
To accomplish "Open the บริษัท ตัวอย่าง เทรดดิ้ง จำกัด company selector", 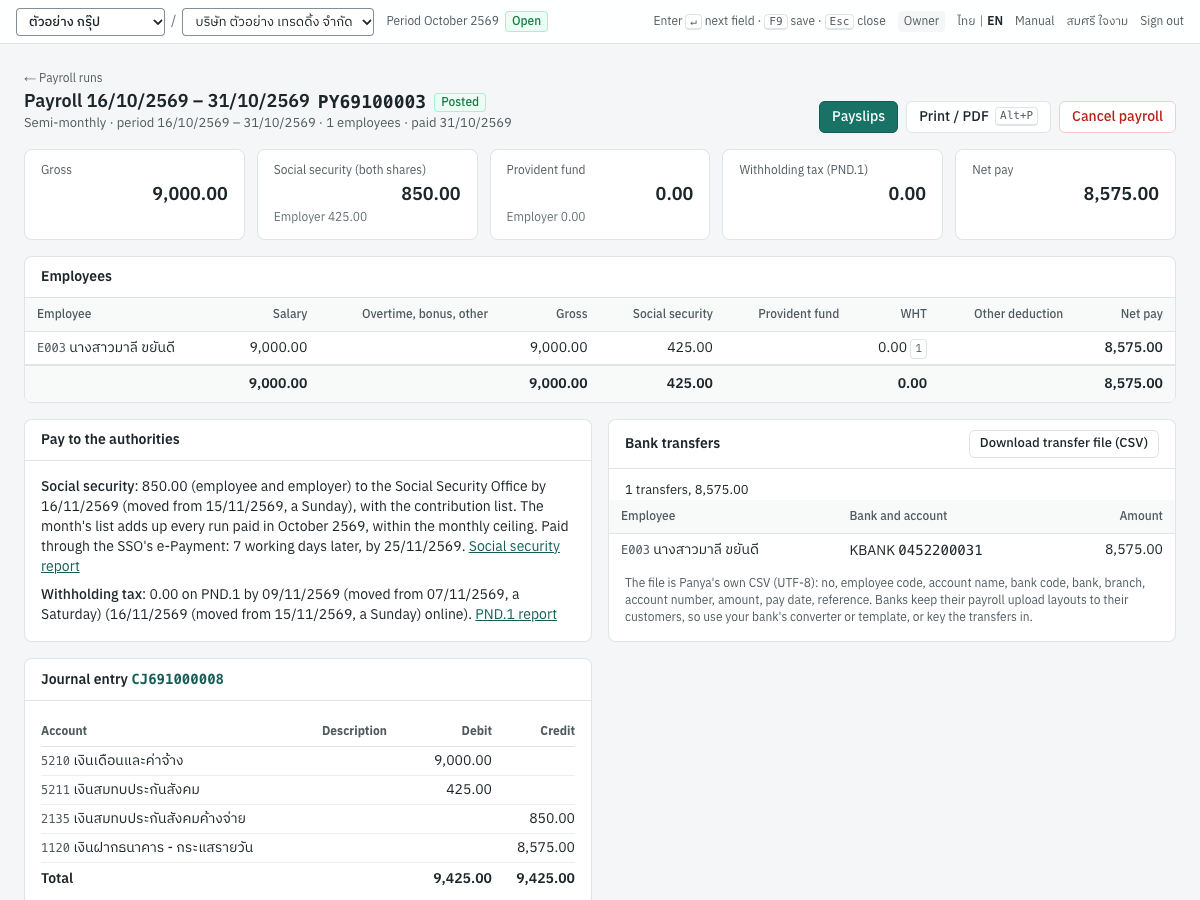I will click(x=278, y=21).
